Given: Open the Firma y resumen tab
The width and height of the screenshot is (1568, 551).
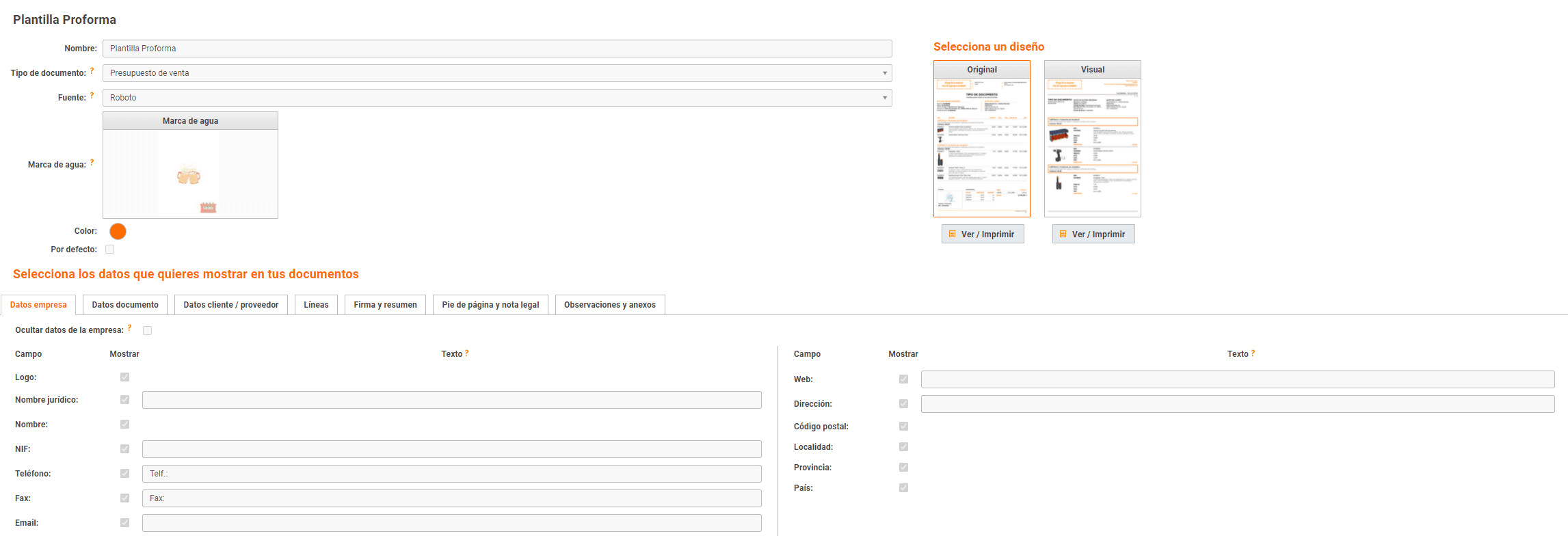Looking at the screenshot, I should [x=385, y=305].
